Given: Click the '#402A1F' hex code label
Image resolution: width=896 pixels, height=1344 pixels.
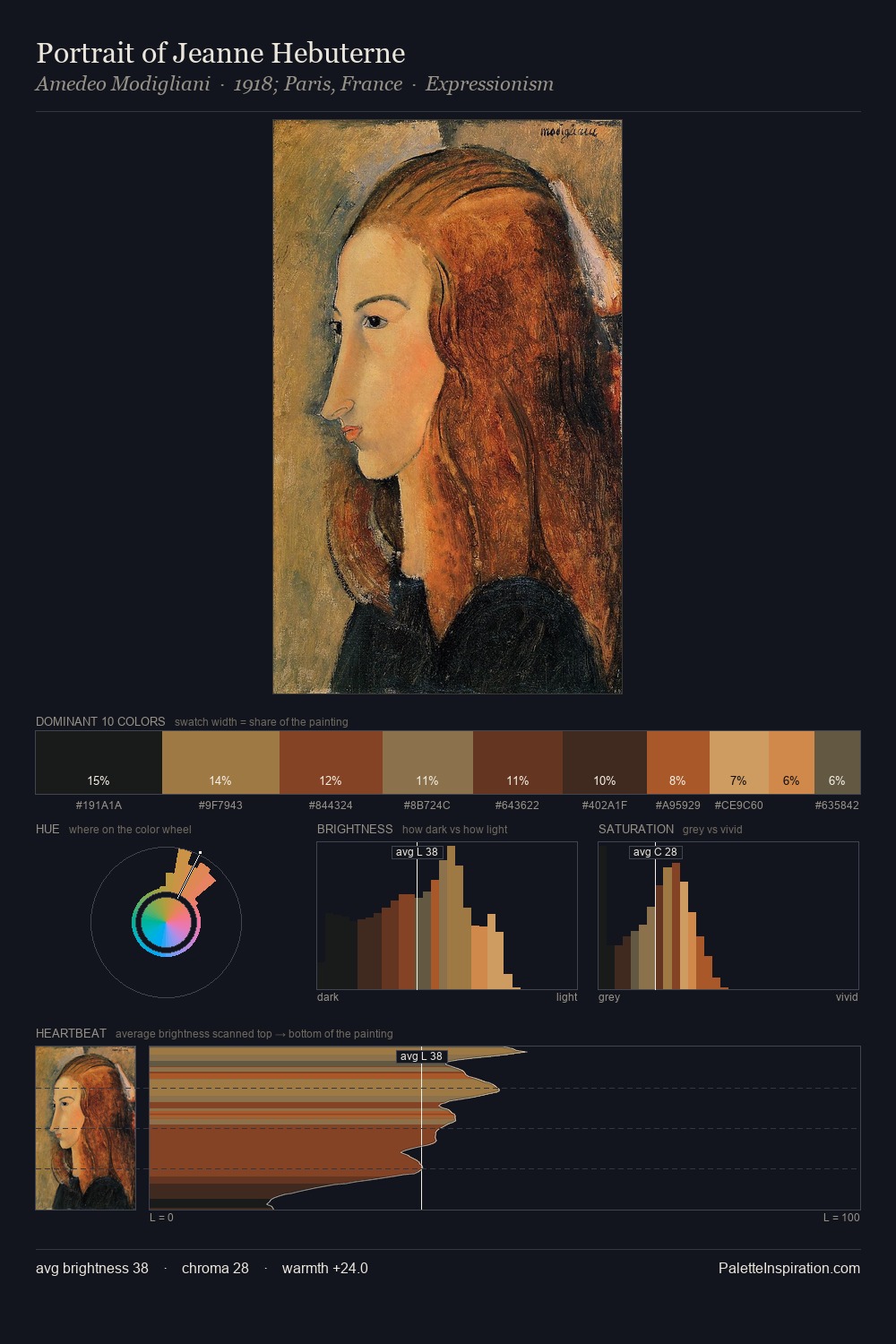Looking at the screenshot, I should click(x=605, y=806).
